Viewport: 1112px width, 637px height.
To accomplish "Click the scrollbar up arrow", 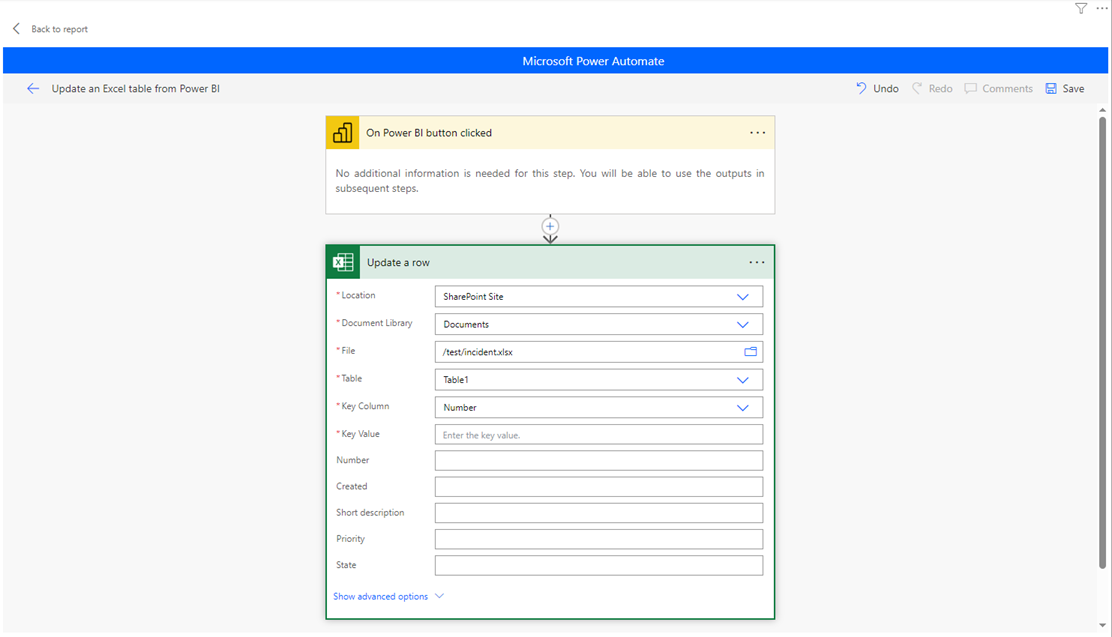I will click(x=1102, y=110).
